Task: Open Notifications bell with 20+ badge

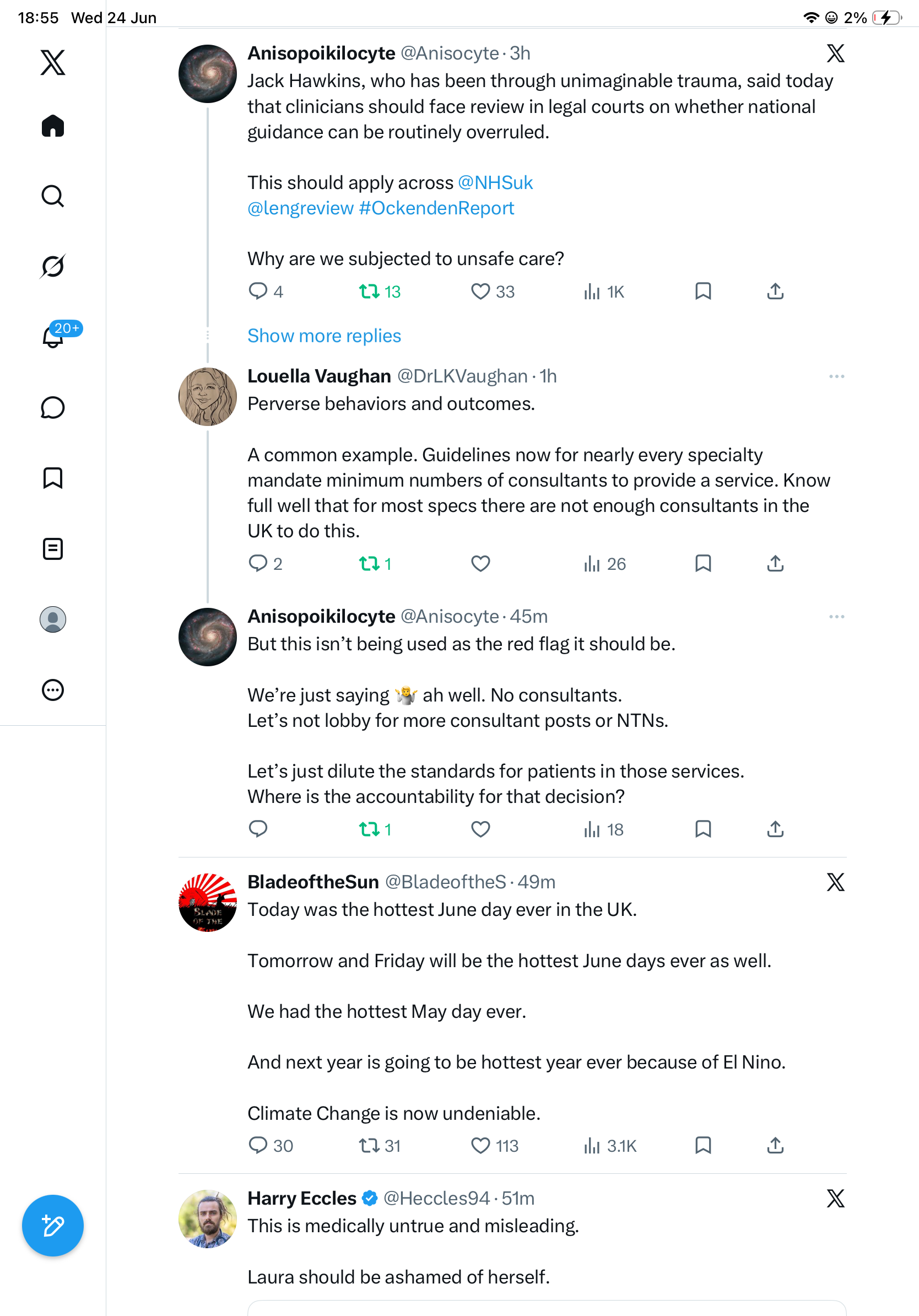Action: coord(53,337)
